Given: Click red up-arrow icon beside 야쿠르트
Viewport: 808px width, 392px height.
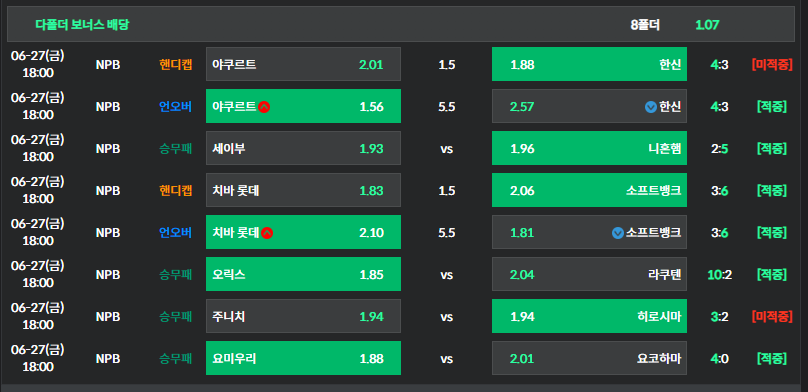Looking at the screenshot, I should click(264, 107).
